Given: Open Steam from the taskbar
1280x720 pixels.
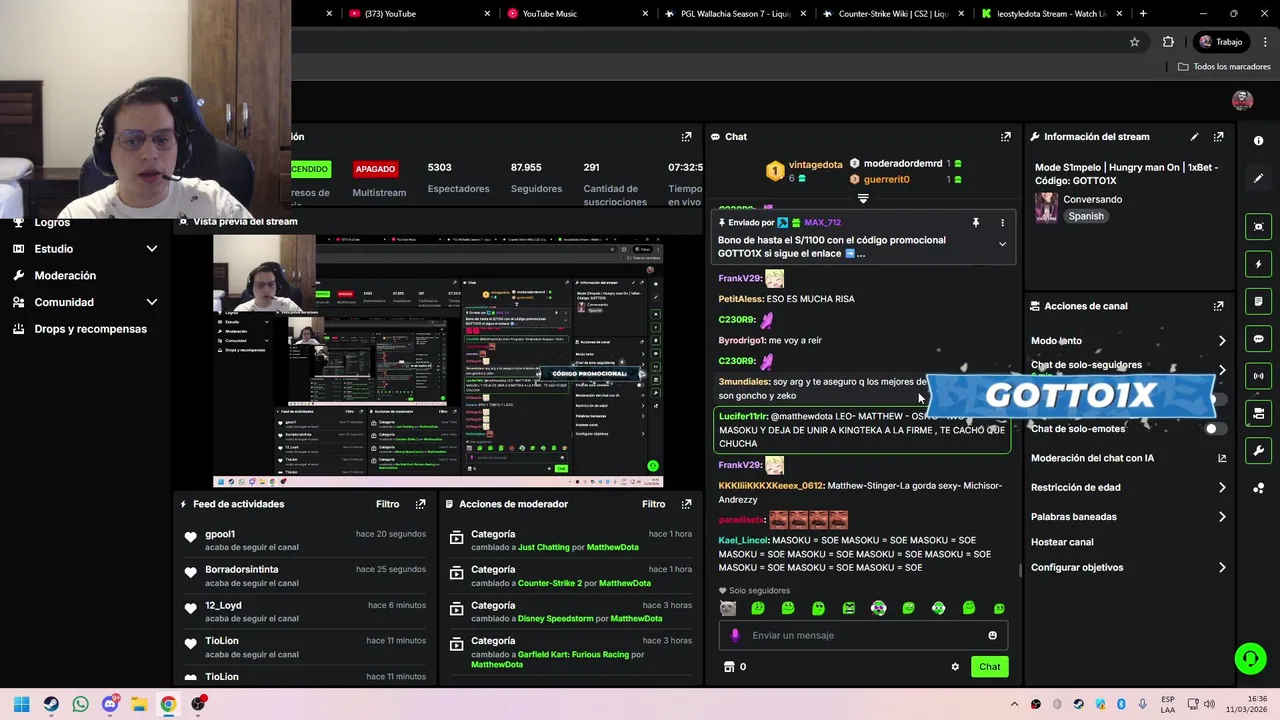Looking at the screenshot, I should tap(51, 704).
